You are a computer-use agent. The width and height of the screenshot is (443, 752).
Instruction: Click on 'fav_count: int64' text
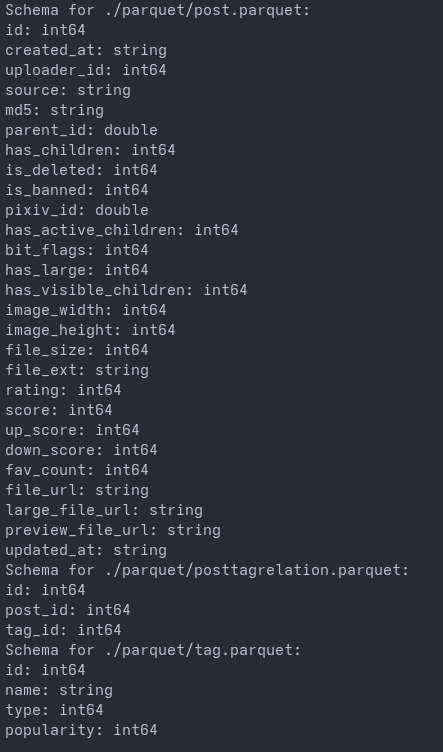tap(77, 470)
